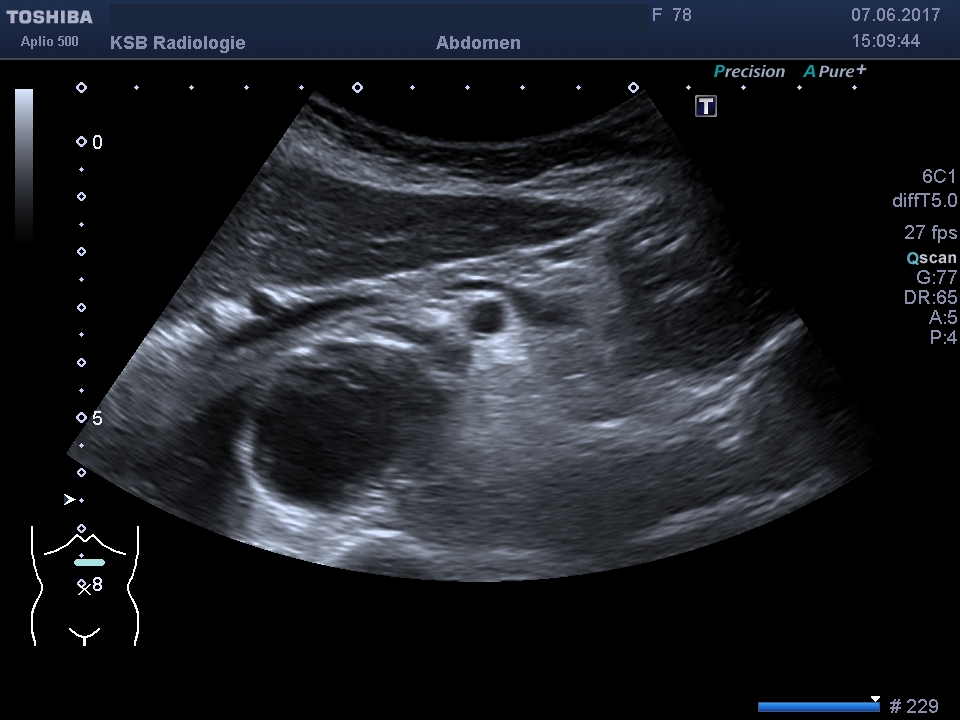Click the patient info F 78
Image resolution: width=960 pixels, height=720 pixels.
point(672,15)
